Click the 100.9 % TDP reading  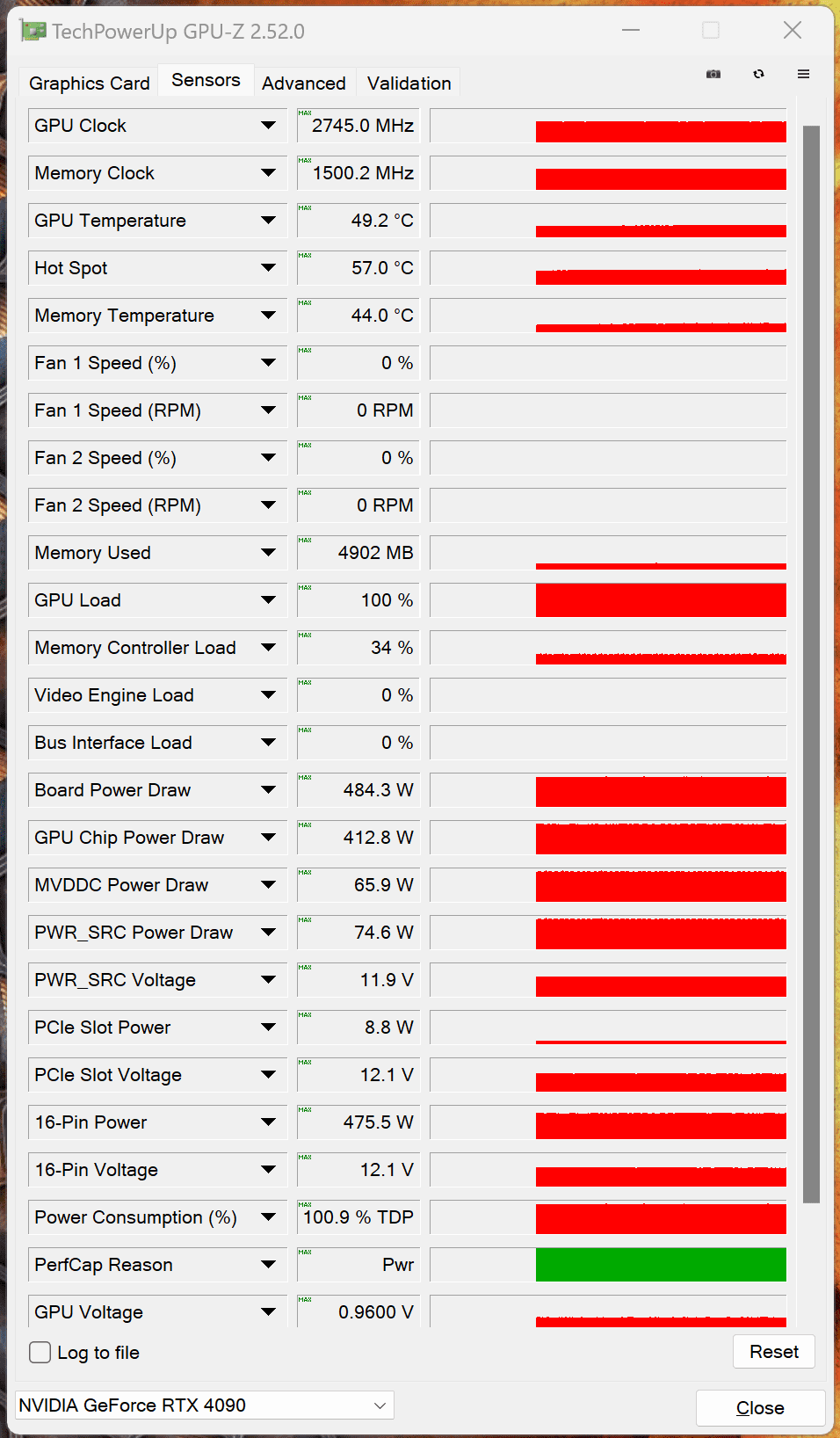click(x=358, y=1217)
